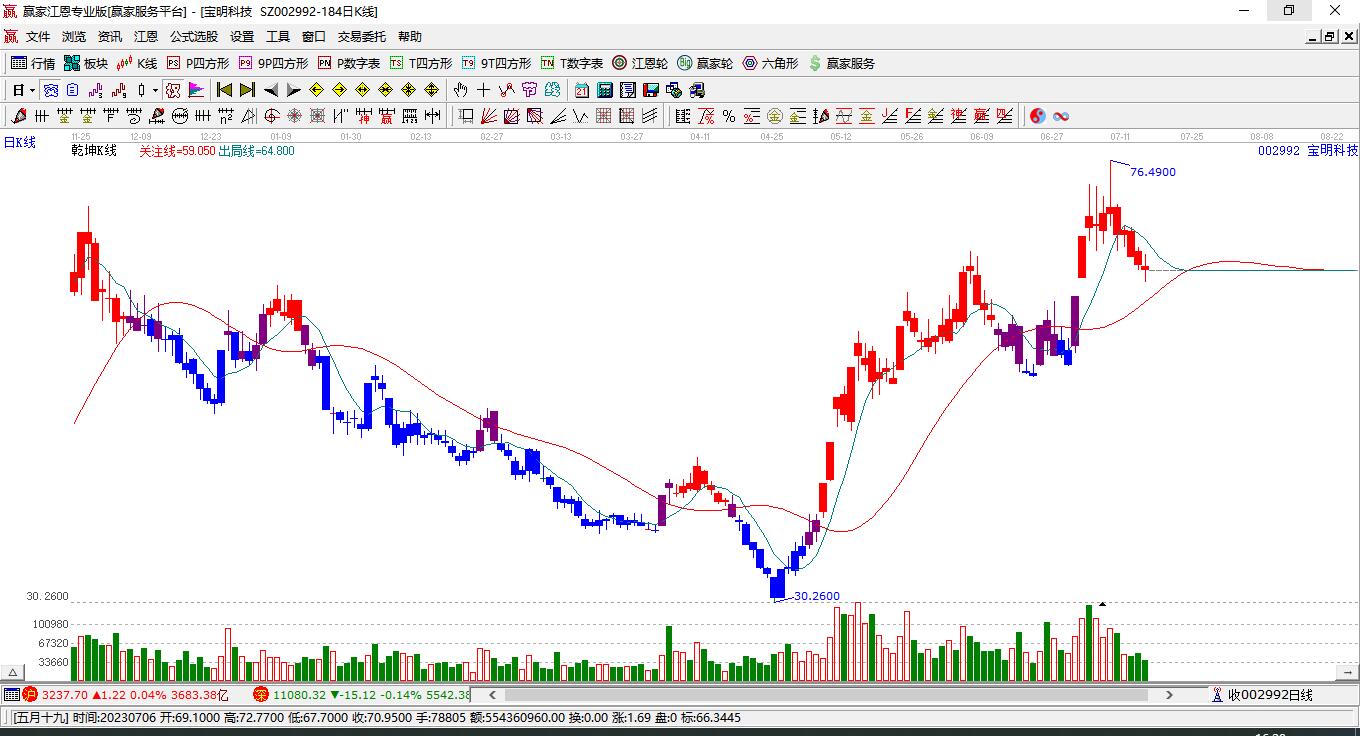This screenshot has height=736, width=1360.
Task: Open the 江恩轮 Gann wheel
Action: point(640,63)
